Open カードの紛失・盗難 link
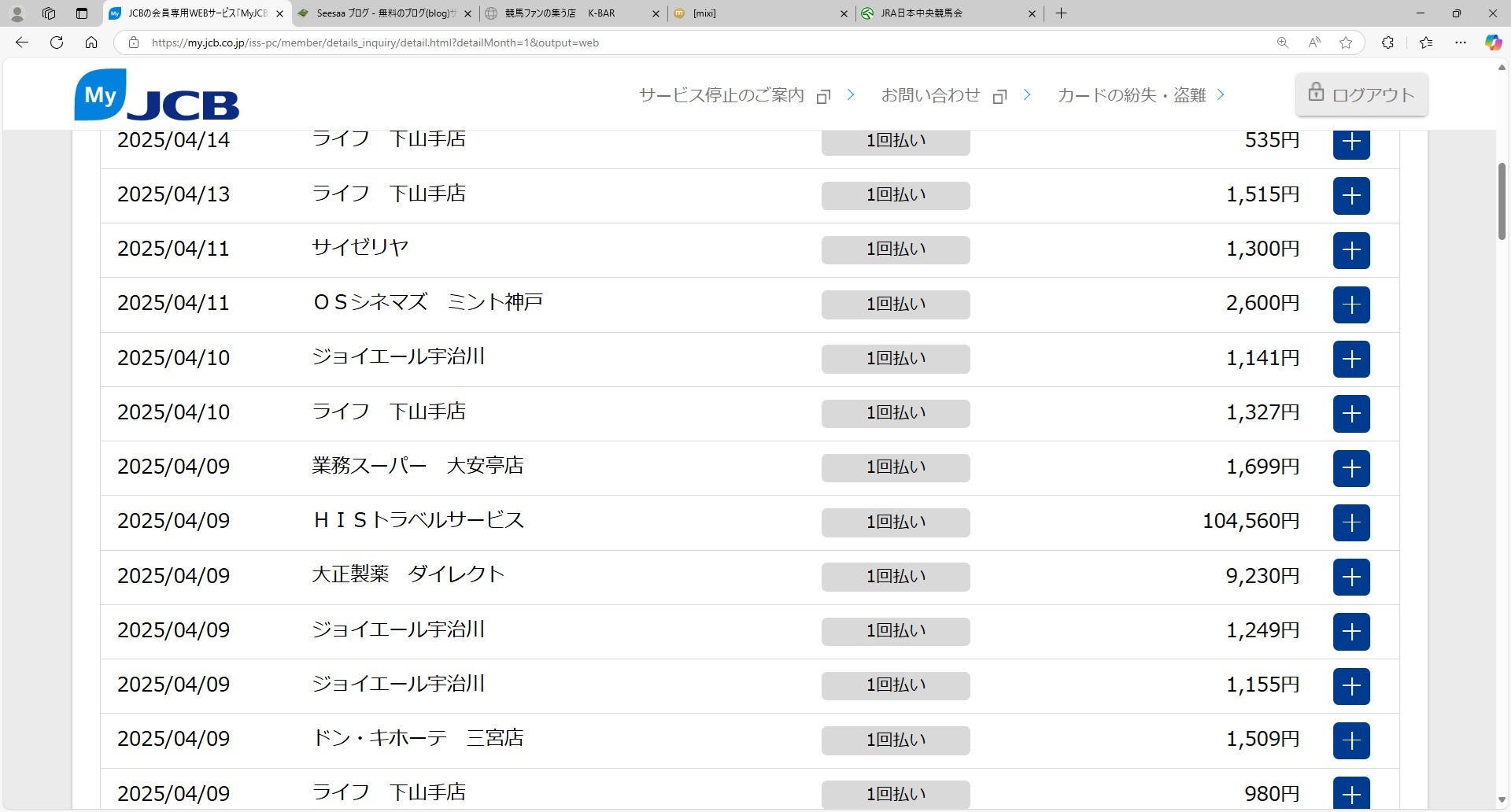Image resolution: width=1511 pixels, height=812 pixels. [1140, 95]
